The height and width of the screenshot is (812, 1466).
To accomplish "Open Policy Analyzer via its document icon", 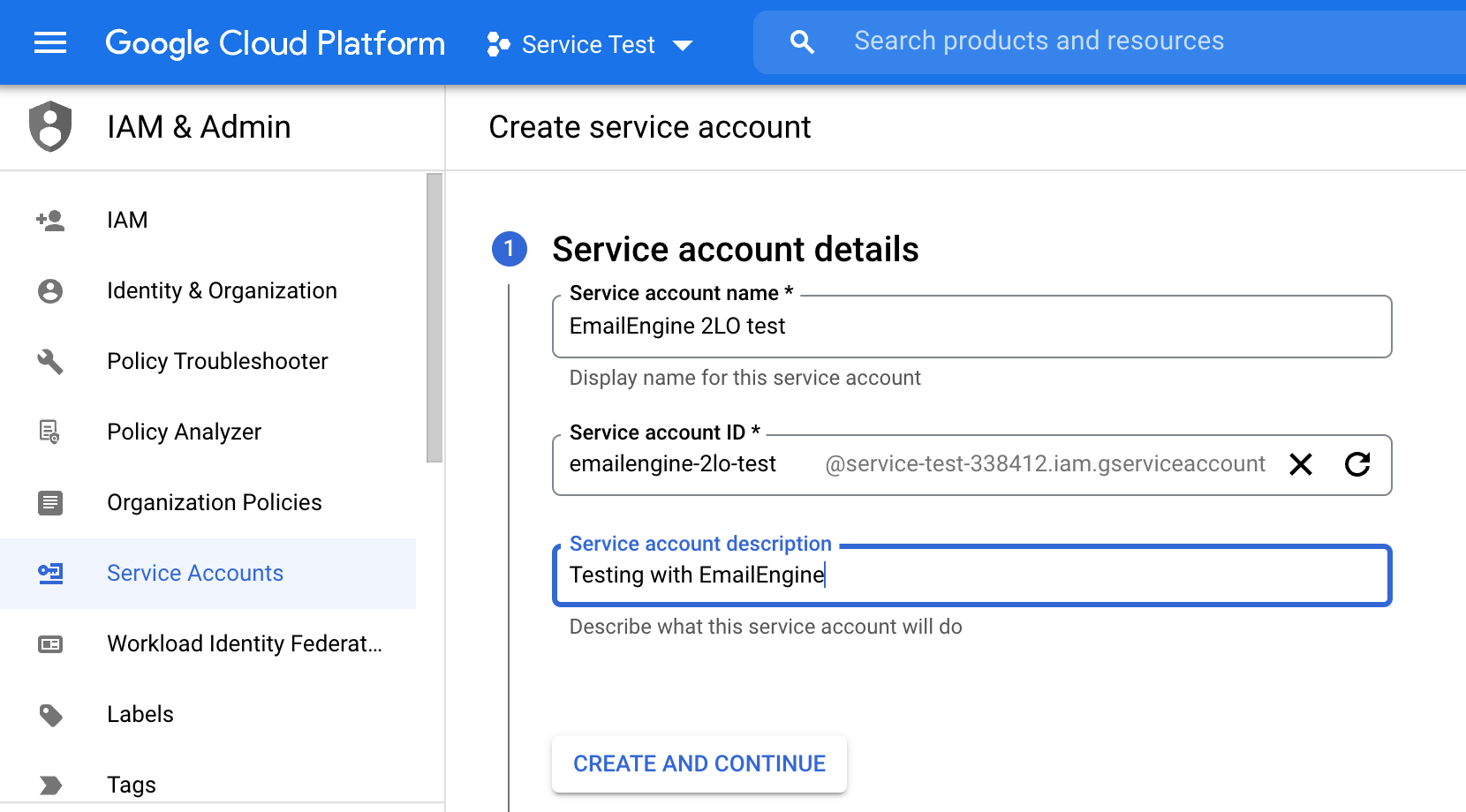I will pos(50,432).
